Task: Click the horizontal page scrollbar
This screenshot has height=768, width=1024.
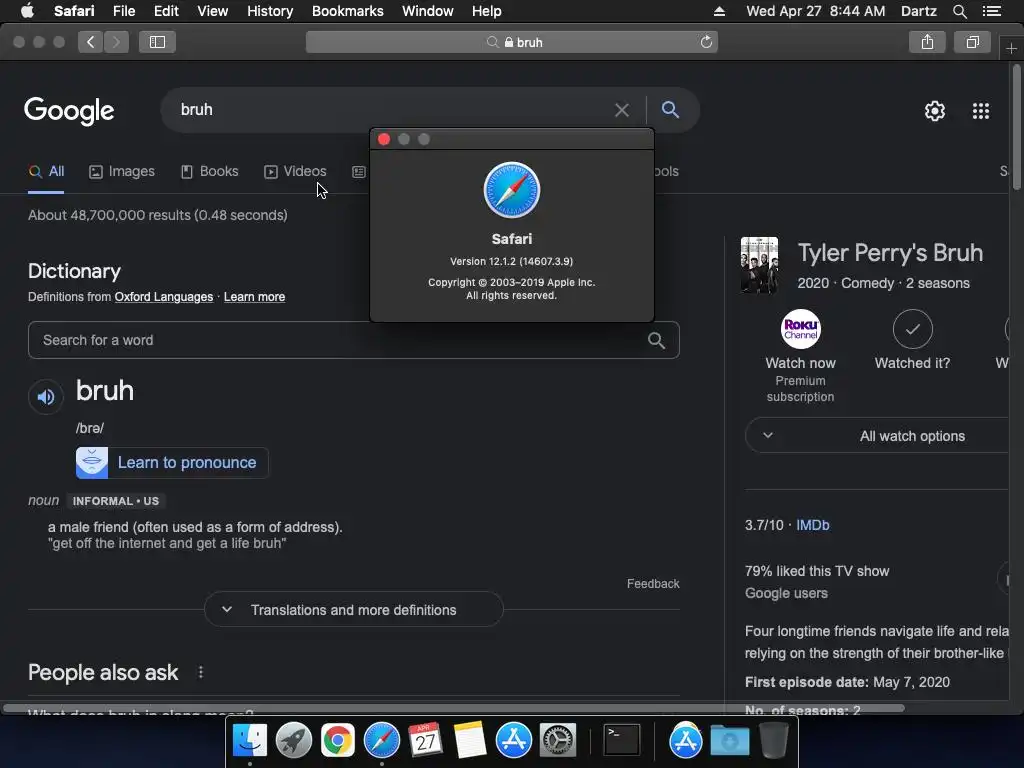Action: [x=454, y=709]
